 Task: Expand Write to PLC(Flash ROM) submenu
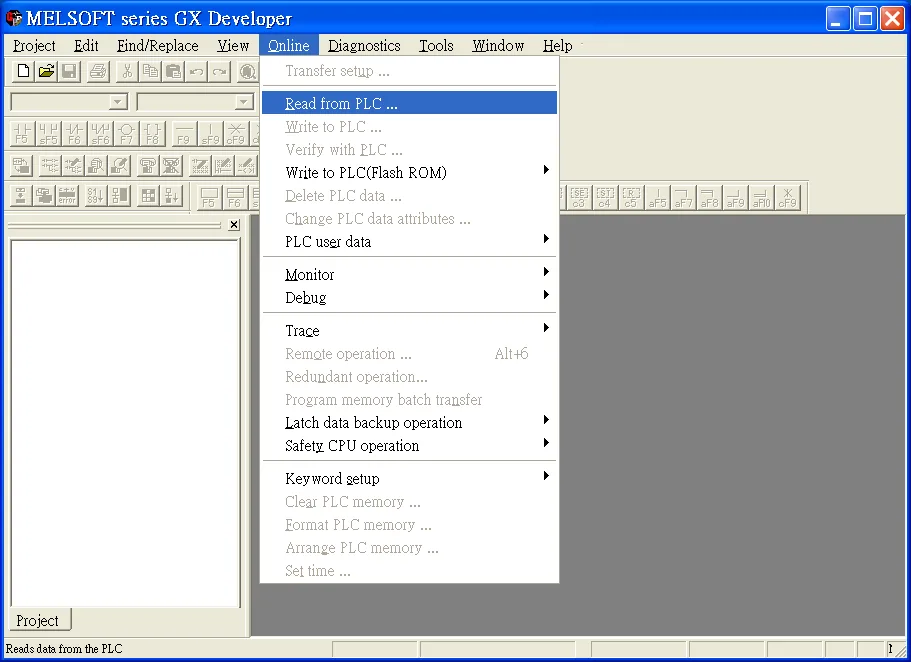pos(409,172)
